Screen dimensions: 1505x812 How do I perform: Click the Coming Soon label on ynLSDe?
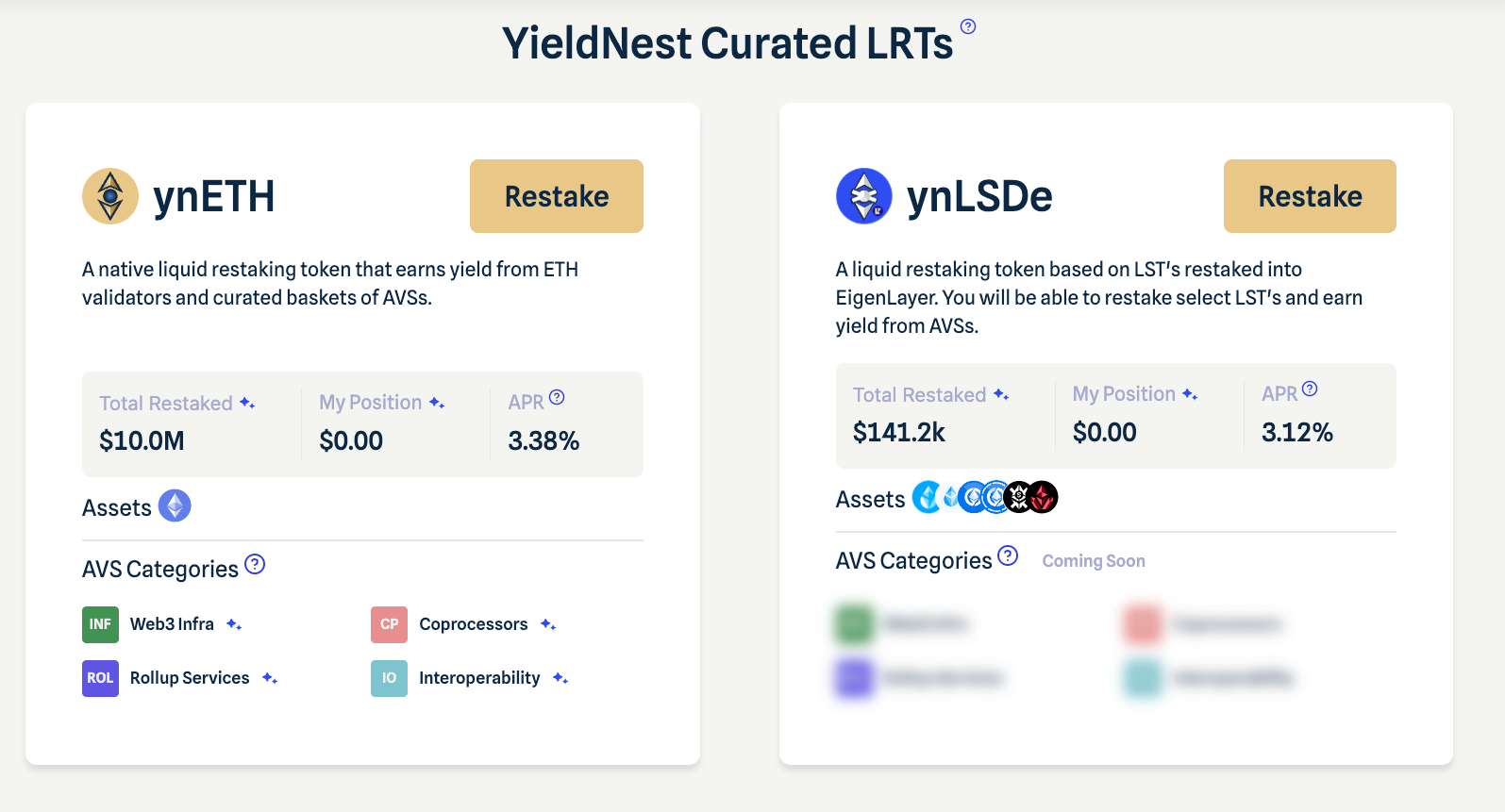(1094, 561)
